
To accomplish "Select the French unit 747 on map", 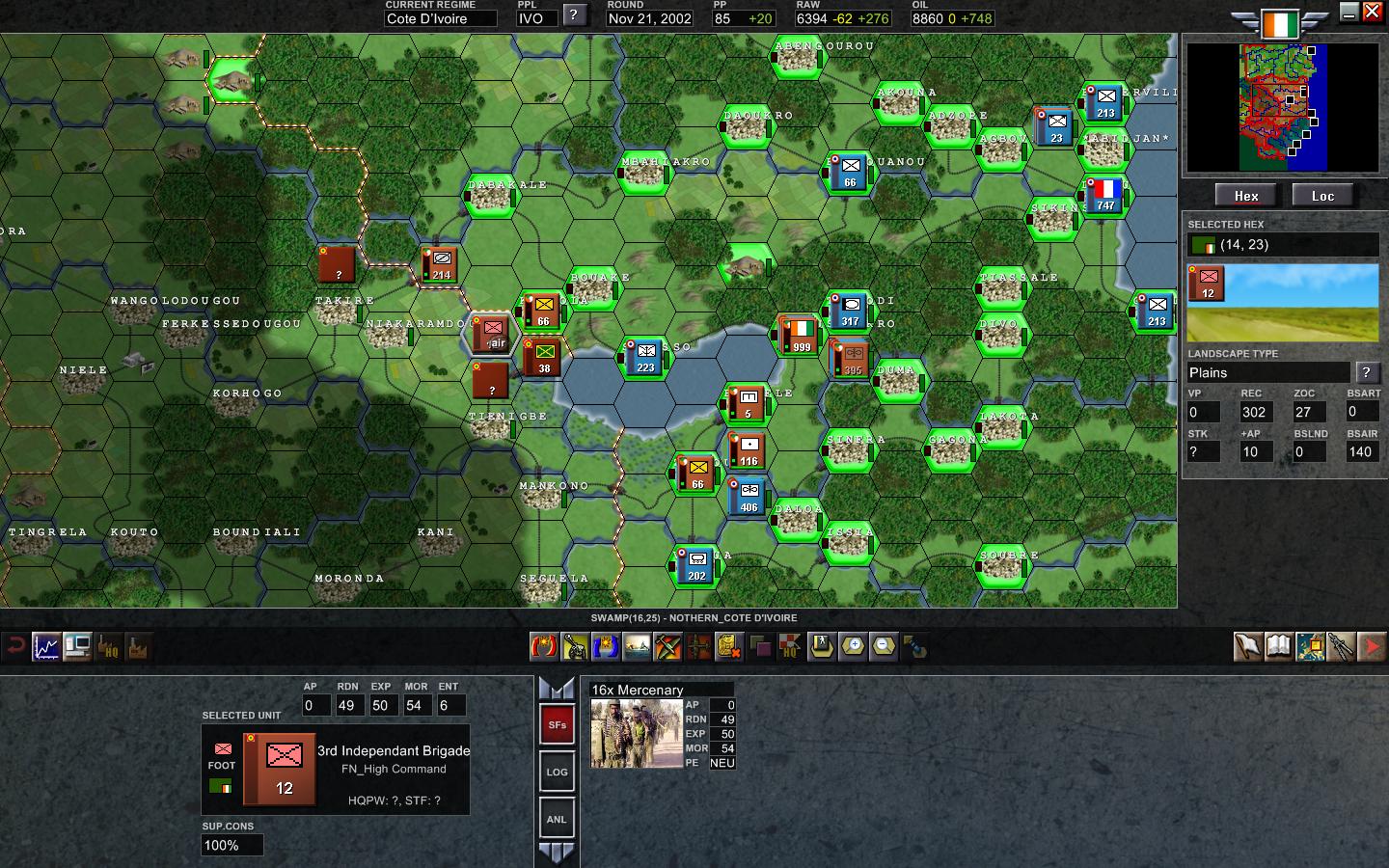I will pyautogui.click(x=1105, y=195).
